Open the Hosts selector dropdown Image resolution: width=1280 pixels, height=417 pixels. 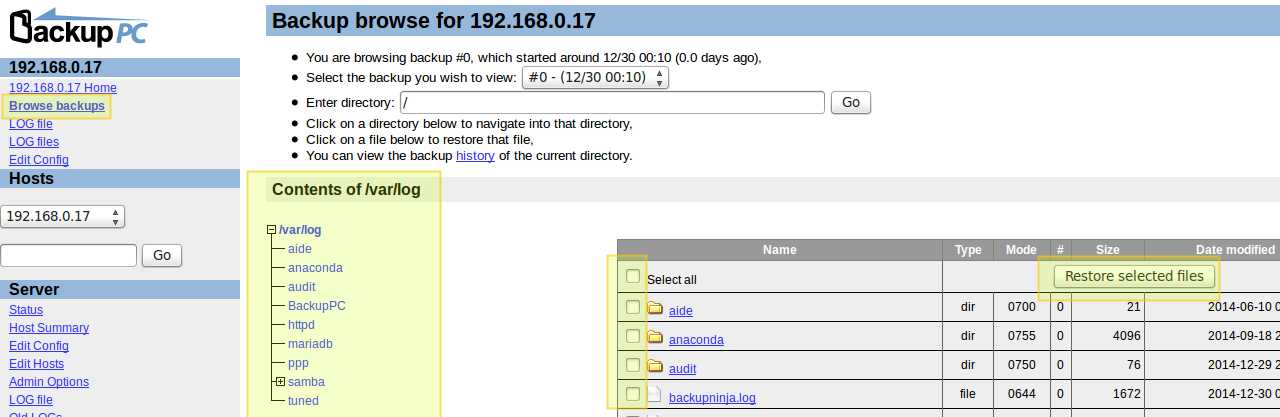point(62,216)
